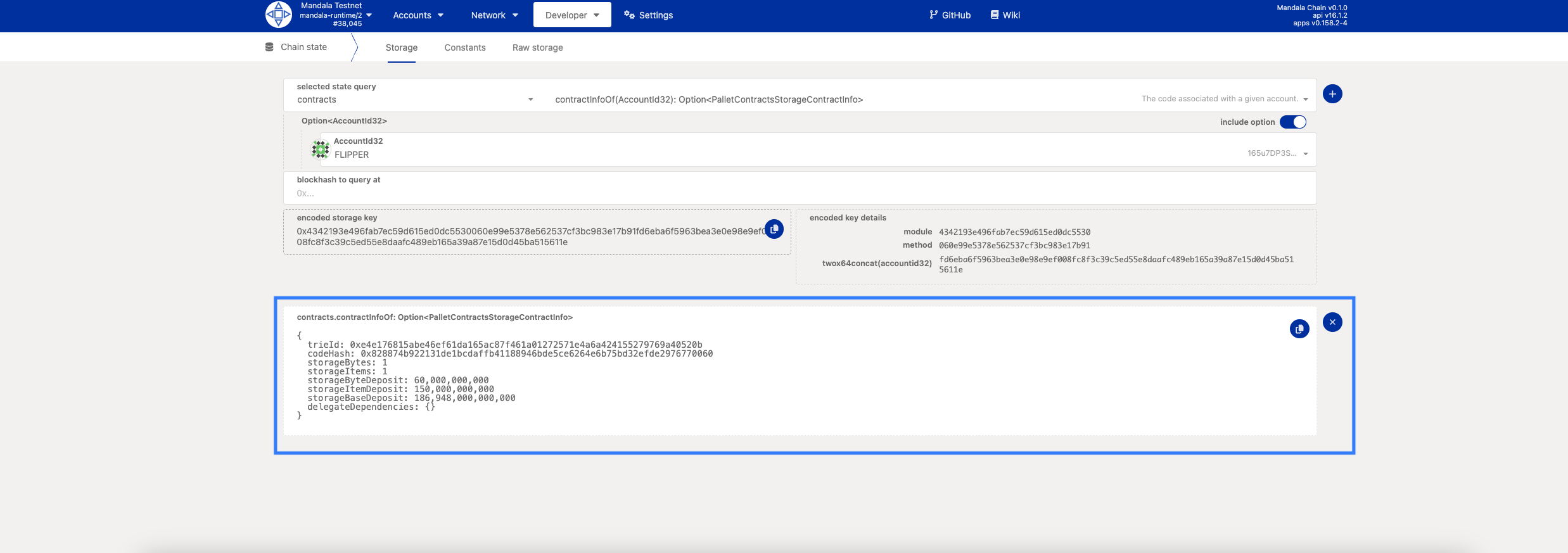
Task: Expand the Network menu caret
Action: pyautogui.click(x=515, y=15)
